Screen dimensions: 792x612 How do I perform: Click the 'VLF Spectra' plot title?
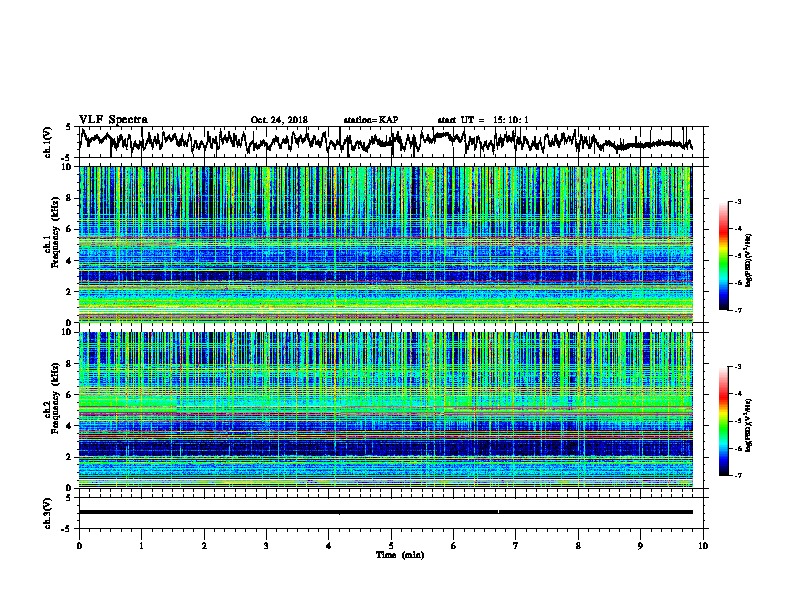(x=113, y=120)
